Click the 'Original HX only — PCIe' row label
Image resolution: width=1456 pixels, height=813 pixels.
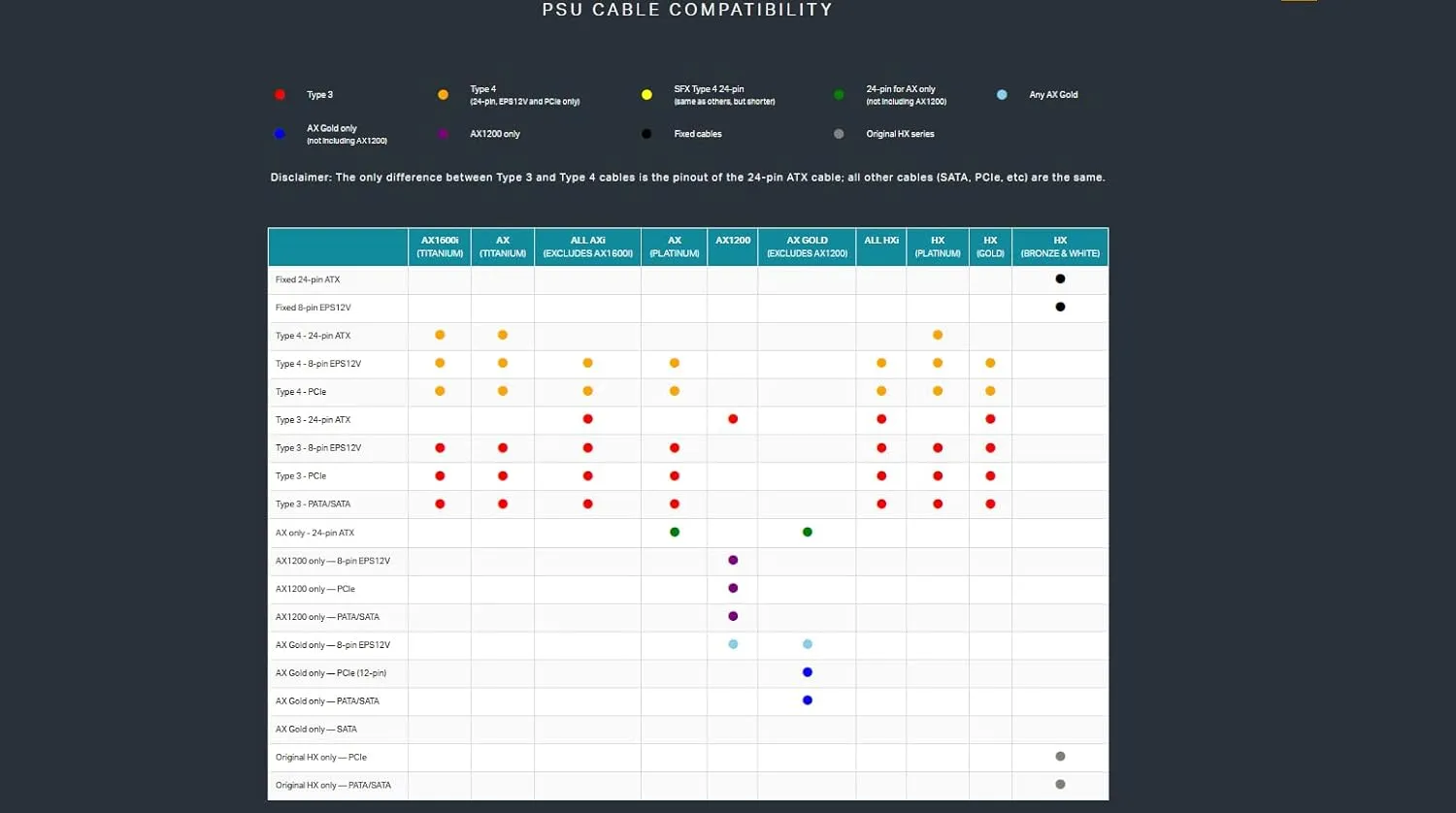[x=321, y=758]
